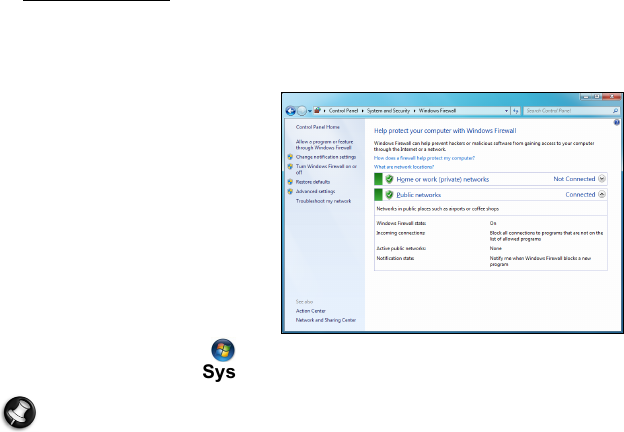Click Notification state row label

point(395,259)
